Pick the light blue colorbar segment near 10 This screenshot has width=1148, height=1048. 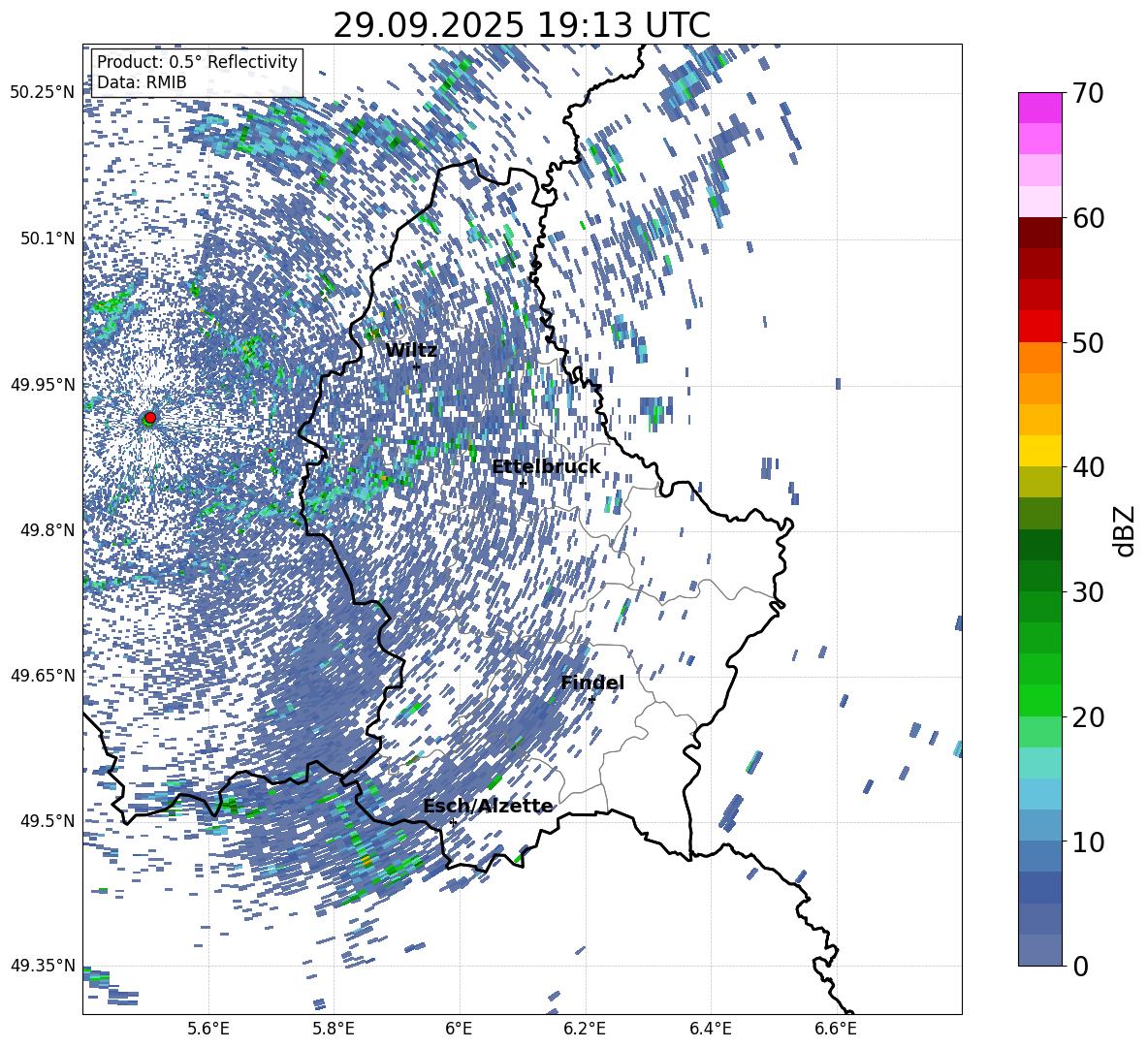tap(1039, 826)
